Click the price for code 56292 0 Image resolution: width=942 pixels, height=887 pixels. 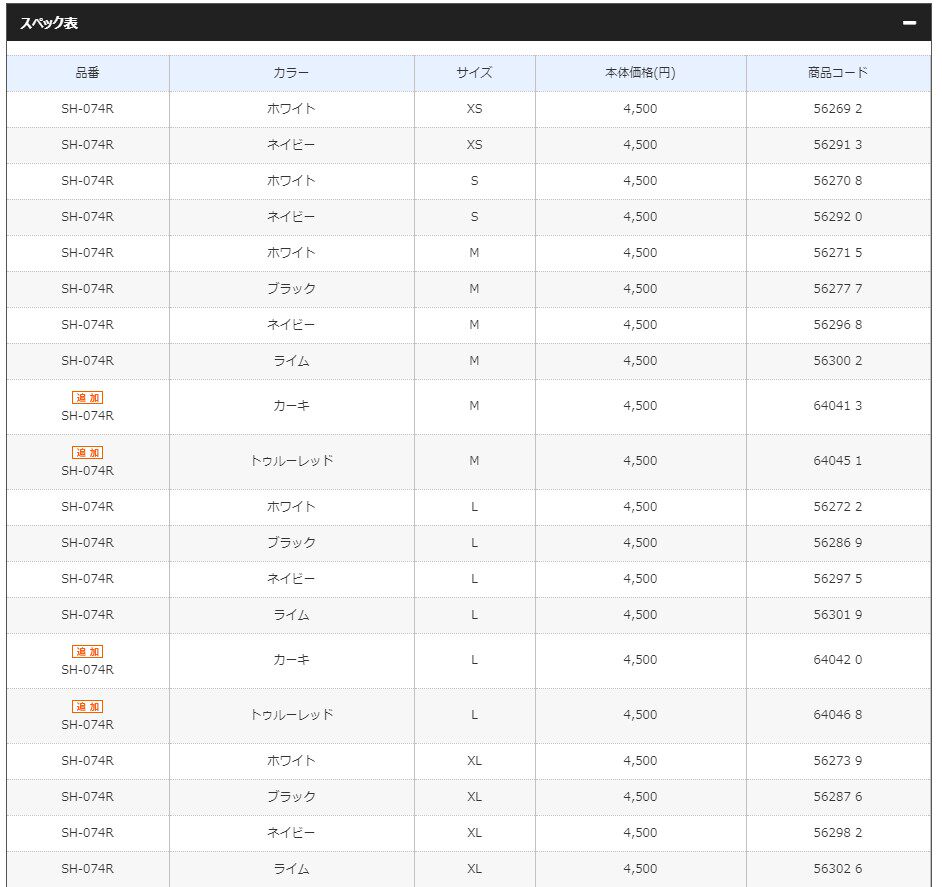coord(640,217)
